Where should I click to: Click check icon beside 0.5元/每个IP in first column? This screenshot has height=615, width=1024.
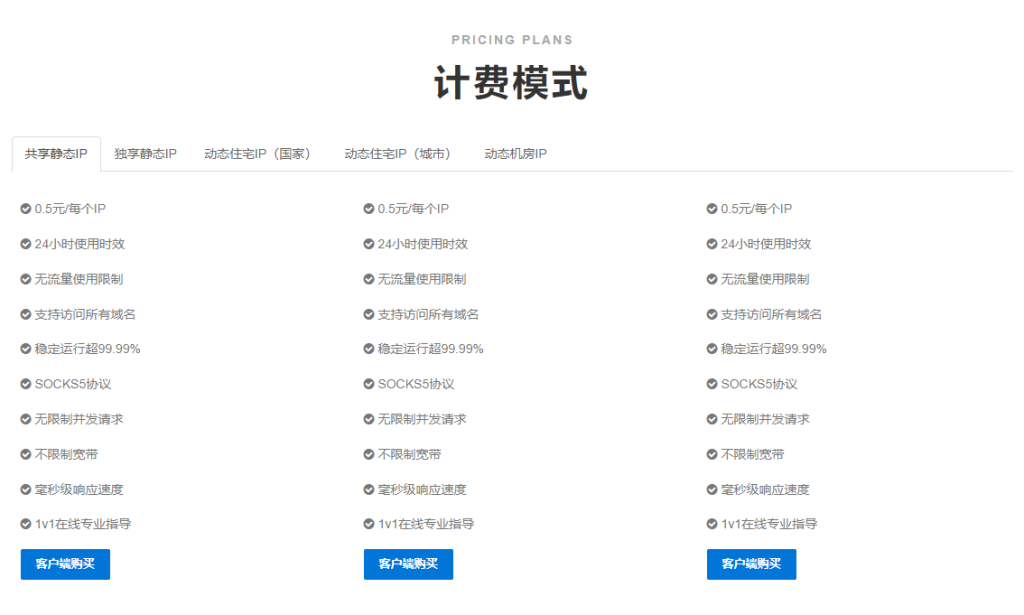(x=25, y=209)
